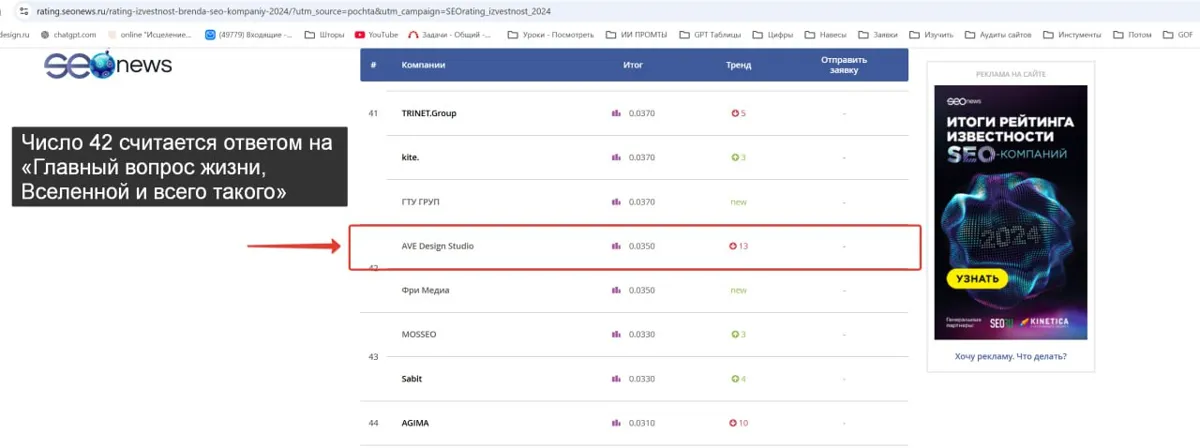The image size is (1200, 448).
Task: Open site information icon beside the URL
Action: click(x=23, y=11)
